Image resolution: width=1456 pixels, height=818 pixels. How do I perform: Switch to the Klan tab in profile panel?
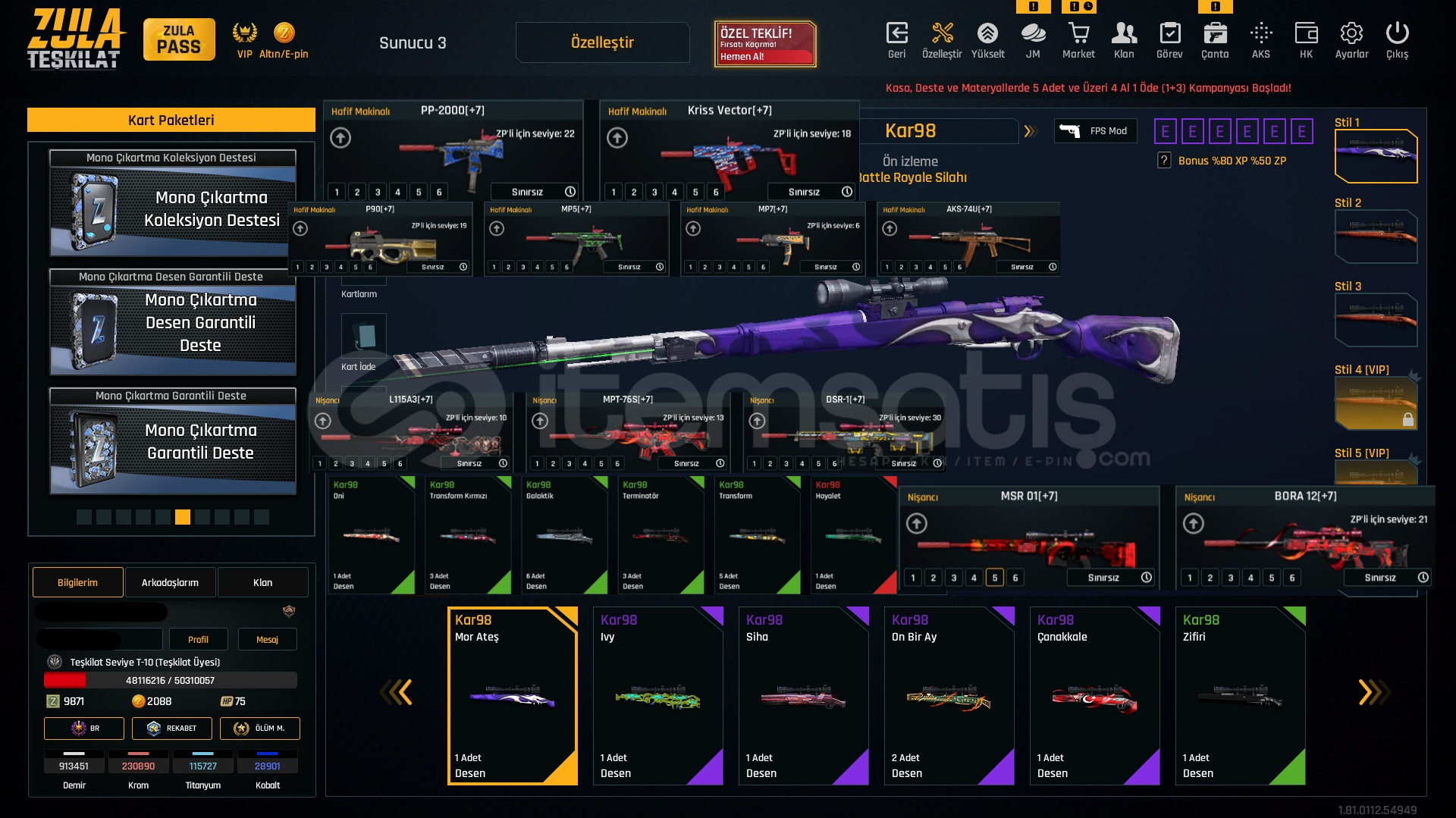[262, 582]
